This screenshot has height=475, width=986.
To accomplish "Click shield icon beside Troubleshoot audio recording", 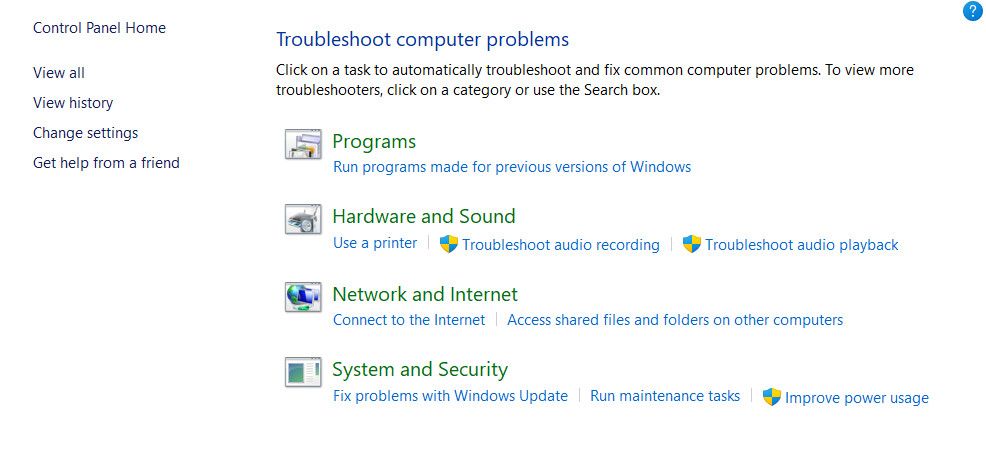I will coord(448,244).
